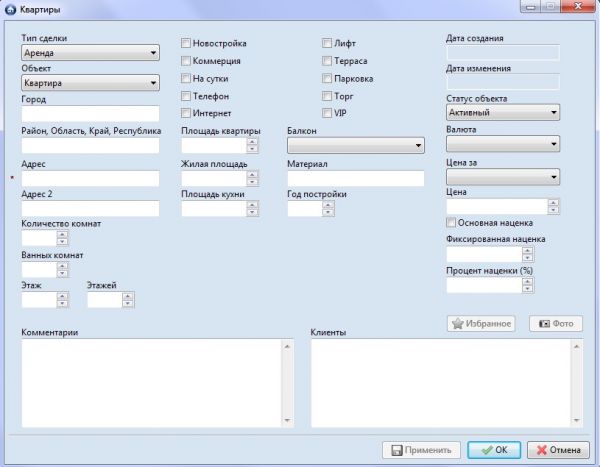Click up arrow of Клиенты scrollbar
This screenshot has width=600, height=467.
[576, 346]
